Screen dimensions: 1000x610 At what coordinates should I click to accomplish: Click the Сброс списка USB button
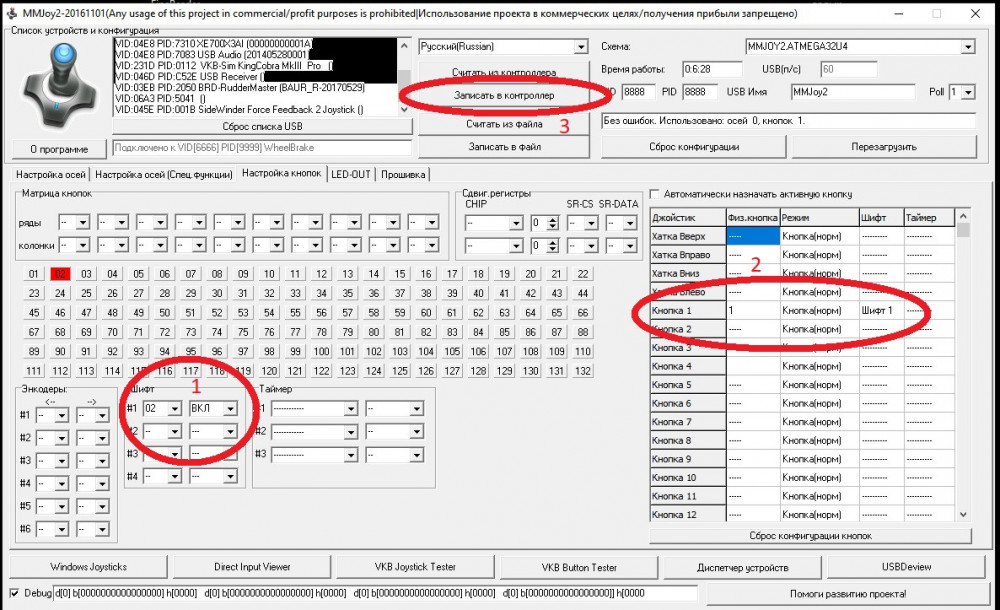click(x=262, y=126)
